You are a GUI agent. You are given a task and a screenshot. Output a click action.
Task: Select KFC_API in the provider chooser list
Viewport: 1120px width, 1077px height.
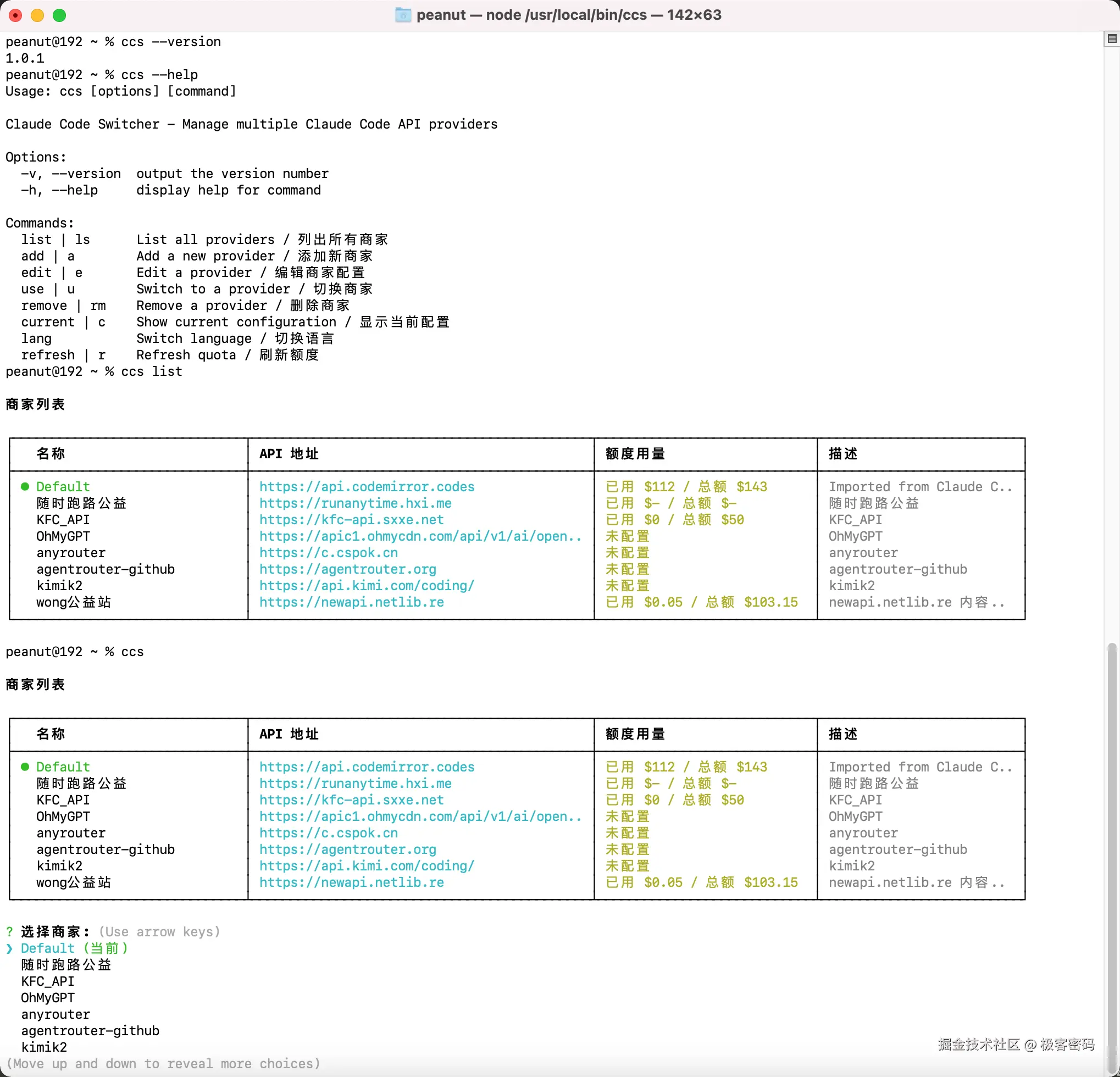pyautogui.click(x=47, y=981)
